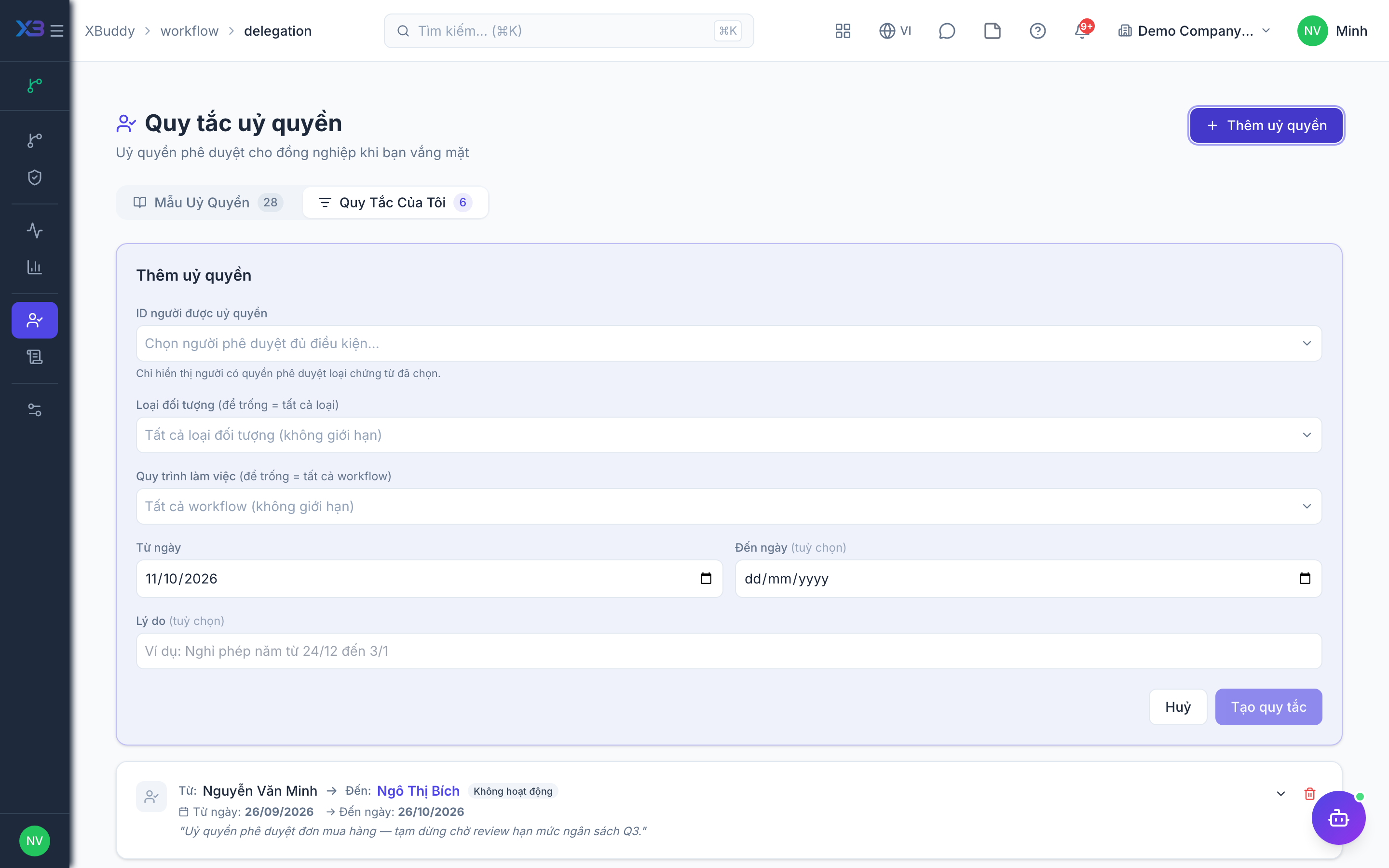The height and width of the screenshot is (868, 1389).
Task: Open the activity pulse sidebar icon
Action: (x=34, y=231)
